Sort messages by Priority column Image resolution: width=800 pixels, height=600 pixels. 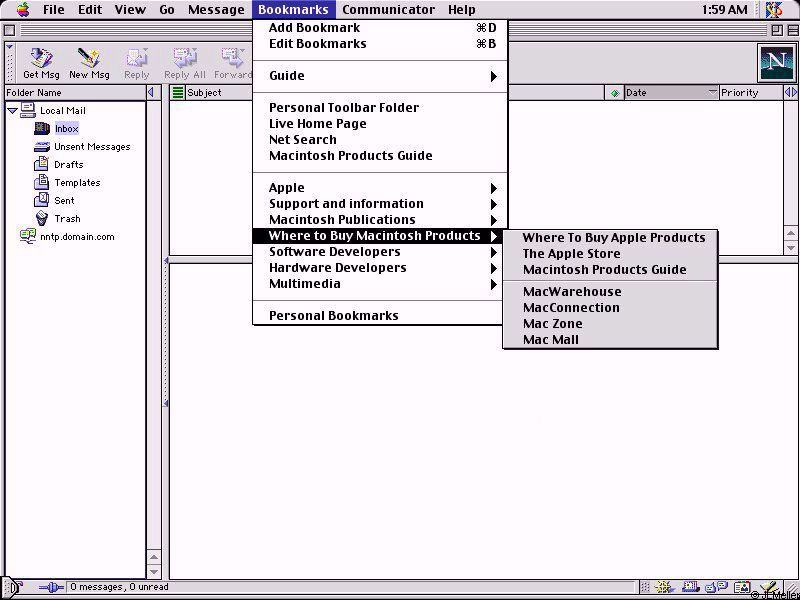point(751,92)
